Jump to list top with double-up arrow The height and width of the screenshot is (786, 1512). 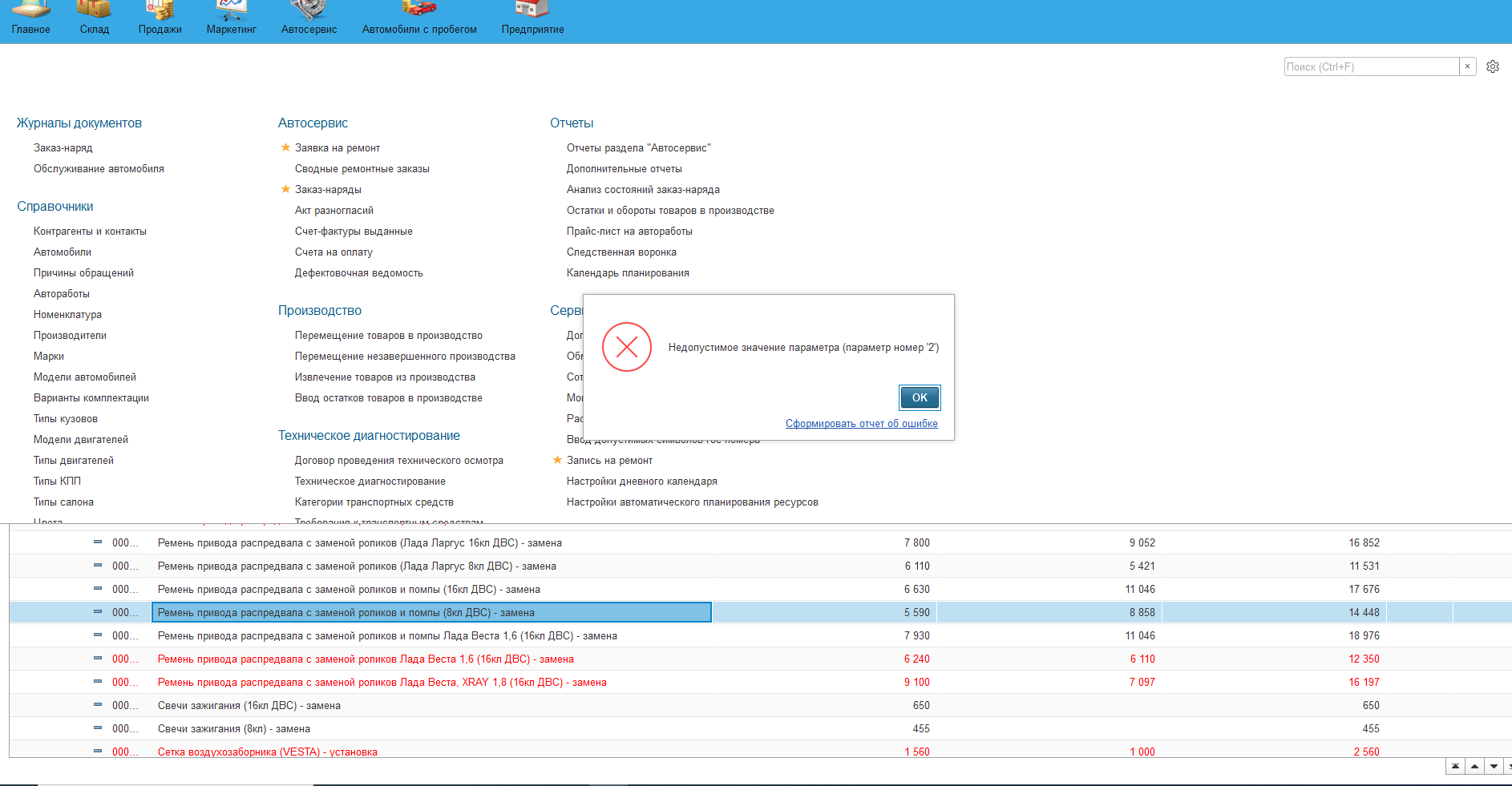tap(1455, 767)
